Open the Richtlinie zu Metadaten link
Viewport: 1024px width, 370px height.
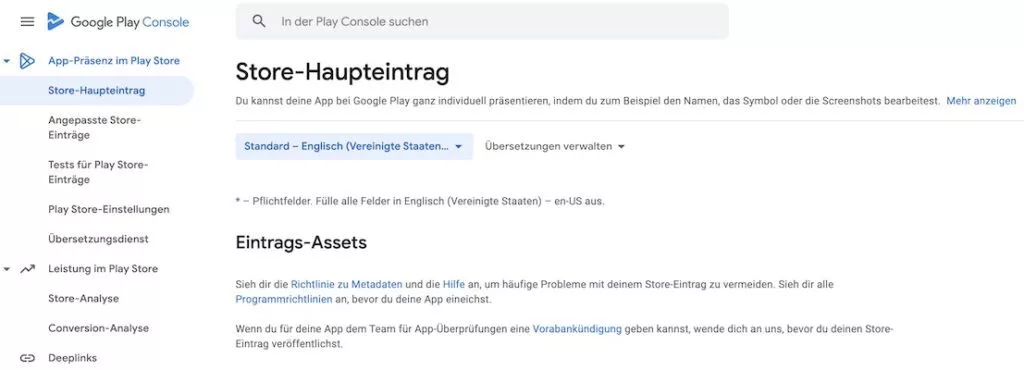(x=347, y=285)
